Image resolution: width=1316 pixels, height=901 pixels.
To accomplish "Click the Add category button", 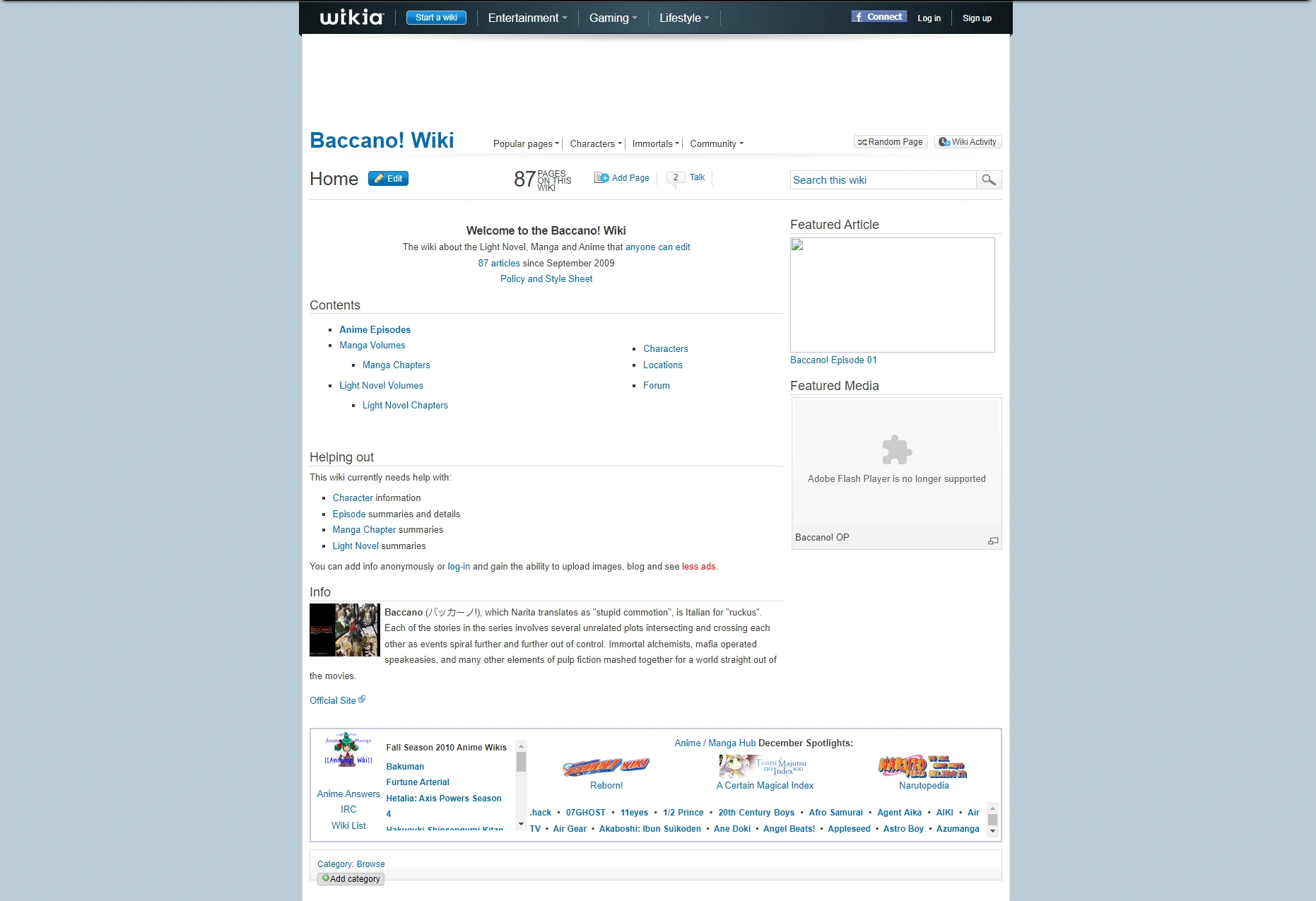I will coord(351,879).
